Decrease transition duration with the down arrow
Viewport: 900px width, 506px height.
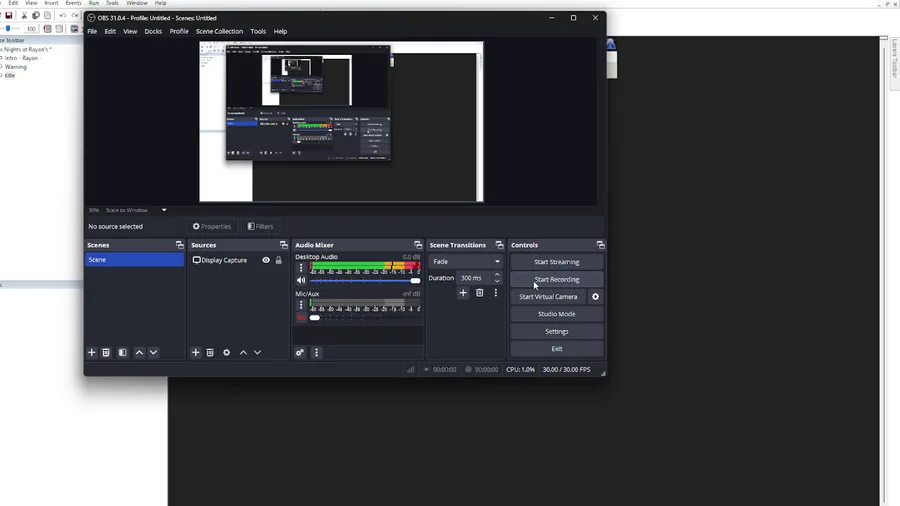[x=497, y=281]
